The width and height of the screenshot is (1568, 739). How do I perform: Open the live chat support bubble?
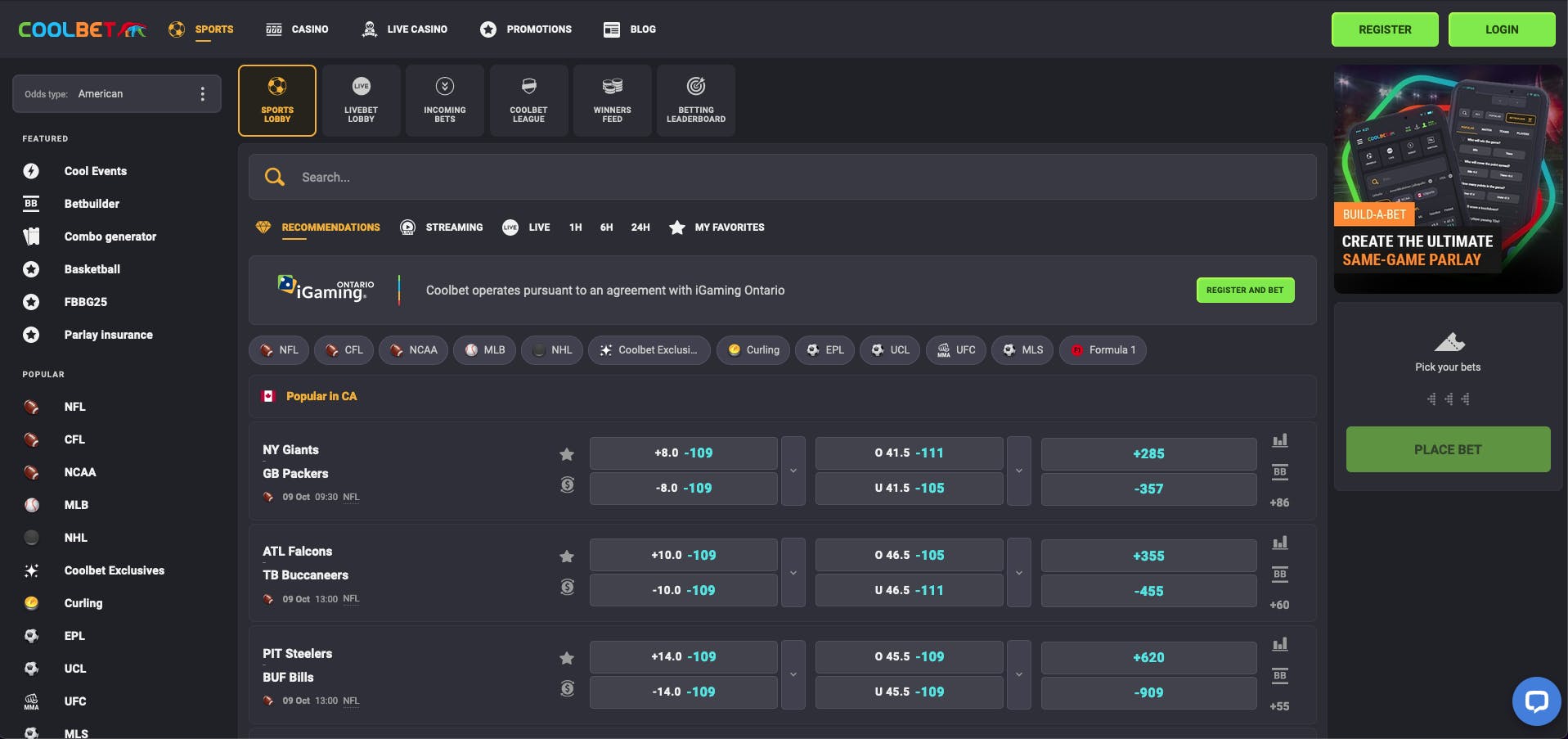1536,701
